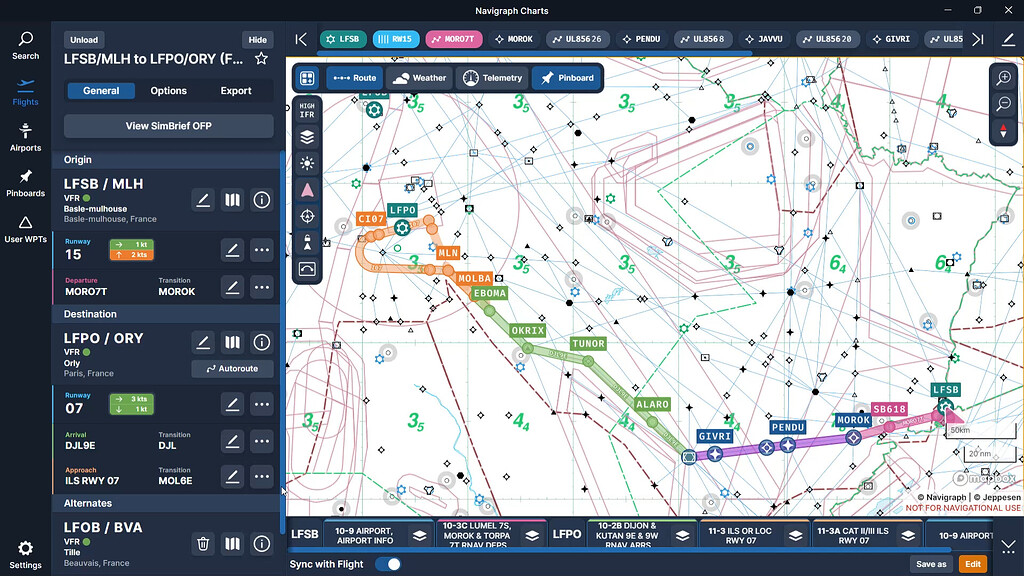Open the ellipsis menu for Approach ILS RWY 07
This screenshot has width=1024, height=576.
tap(262, 476)
